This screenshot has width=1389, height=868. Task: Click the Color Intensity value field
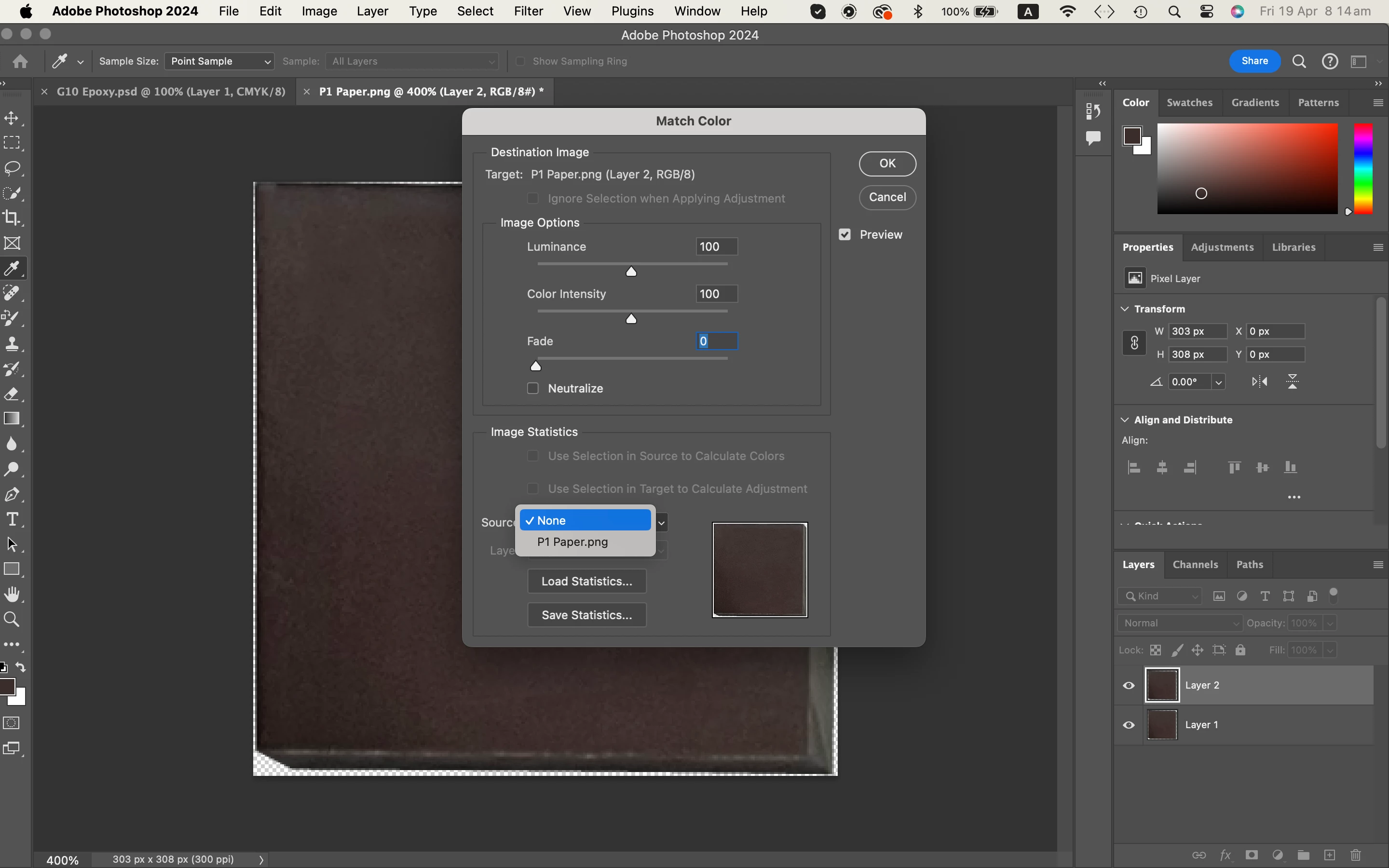716,294
